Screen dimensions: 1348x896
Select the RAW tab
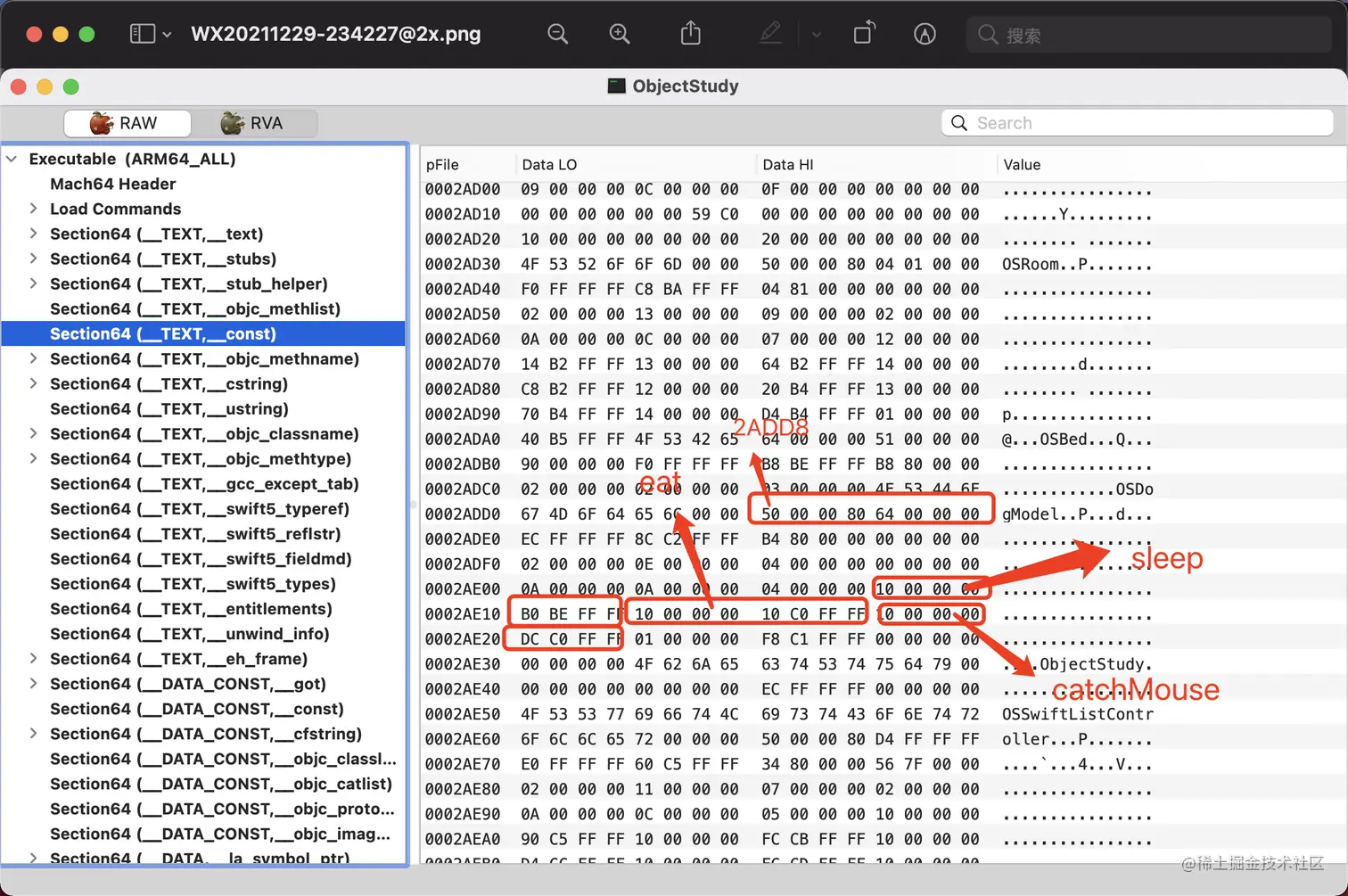[127, 123]
